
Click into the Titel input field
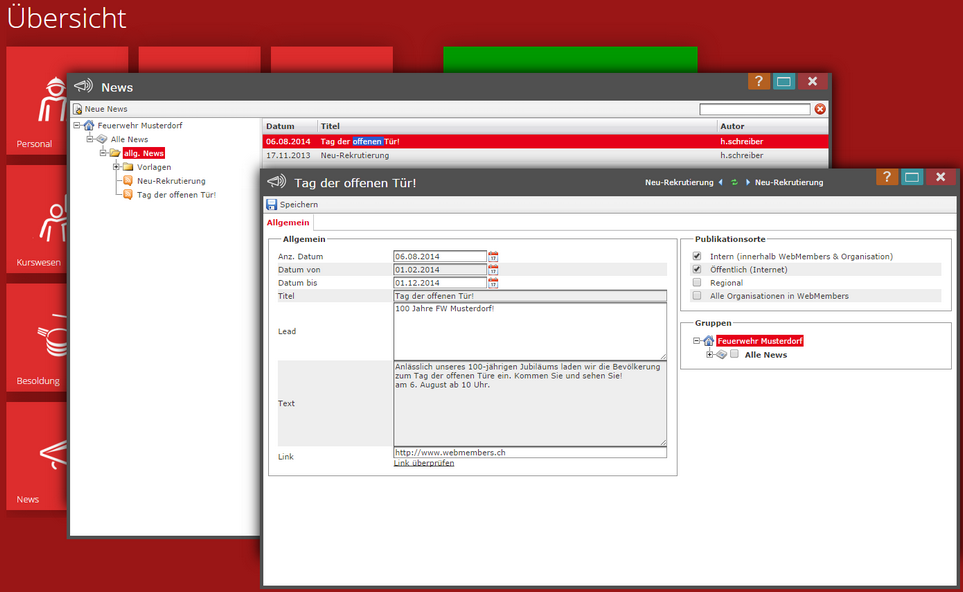coord(529,296)
